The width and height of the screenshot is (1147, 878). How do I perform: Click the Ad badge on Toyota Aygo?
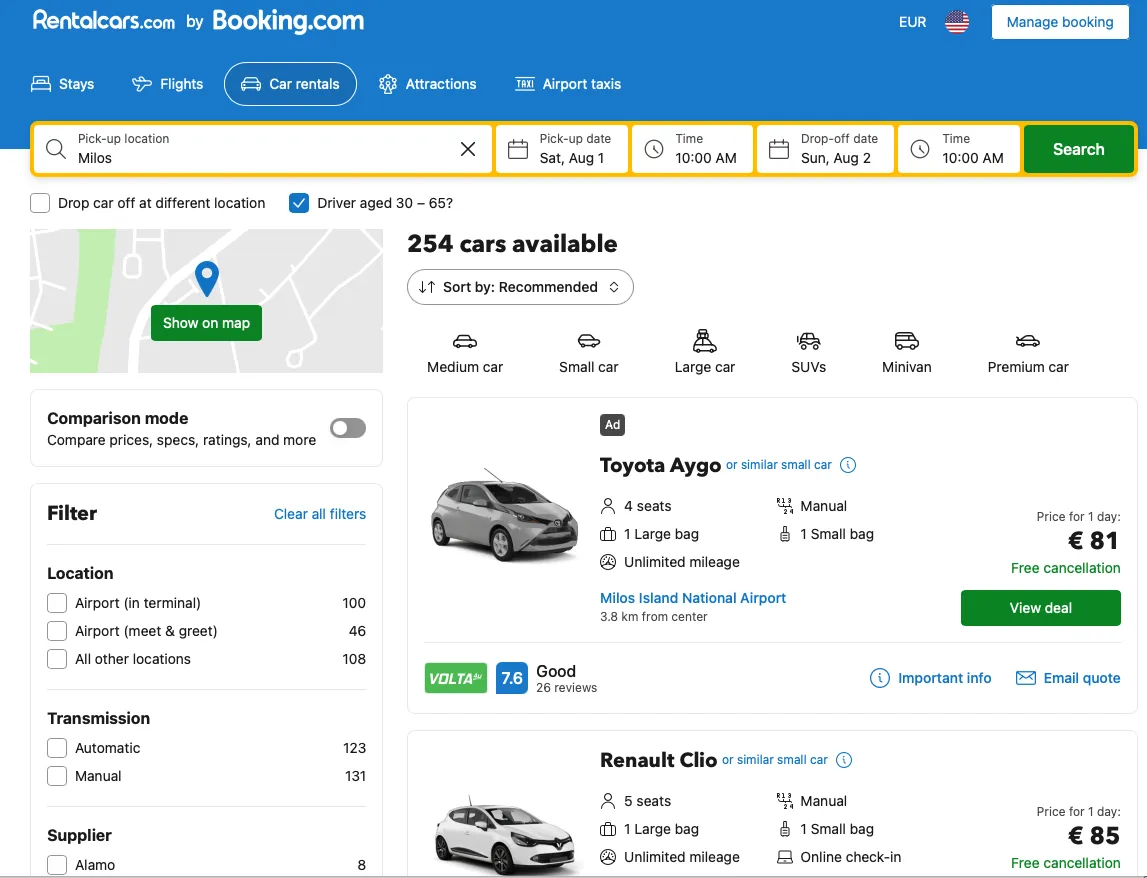click(612, 424)
